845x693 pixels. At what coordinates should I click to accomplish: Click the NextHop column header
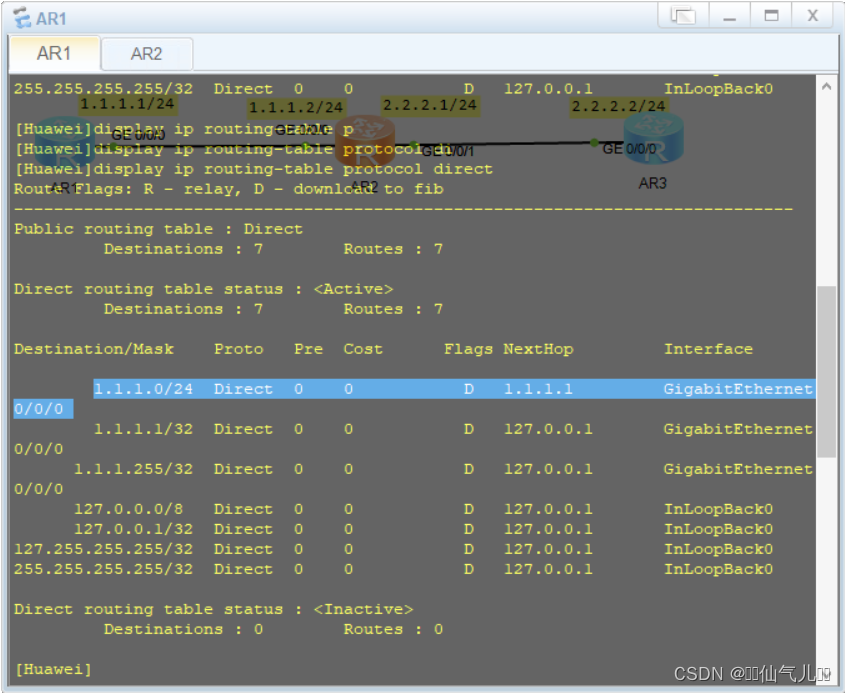click(538, 349)
